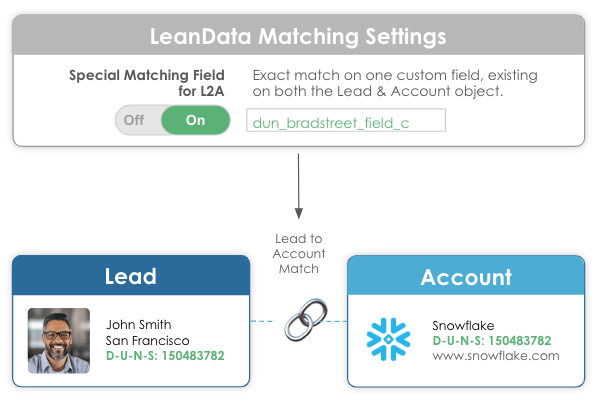Click the Special Matching Field for L2A label
Screen dimensions: 600x406
147,83
